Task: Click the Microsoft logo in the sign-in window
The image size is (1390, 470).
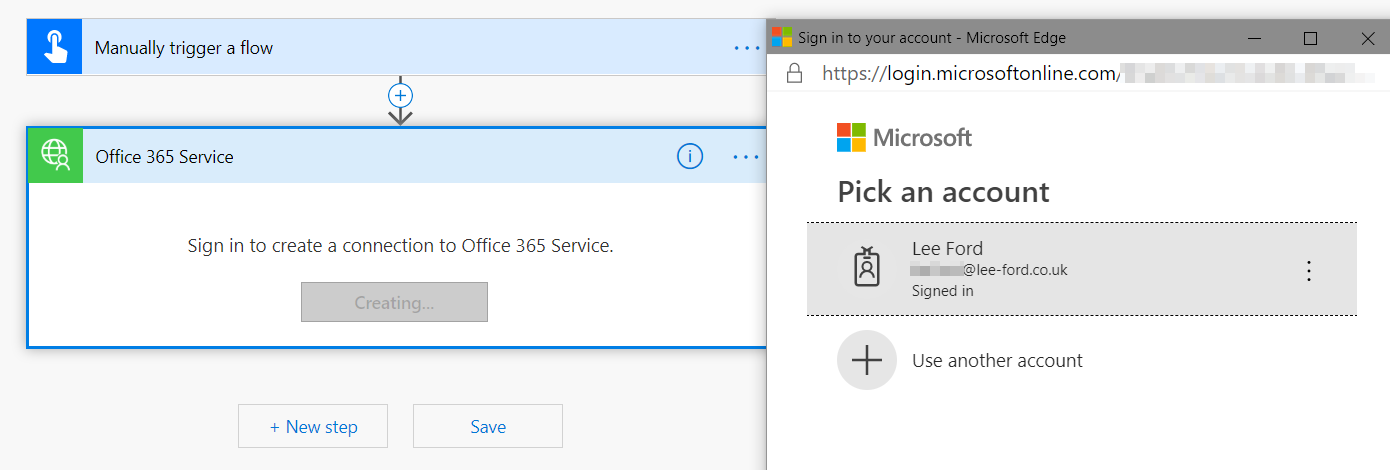Action: (904, 137)
